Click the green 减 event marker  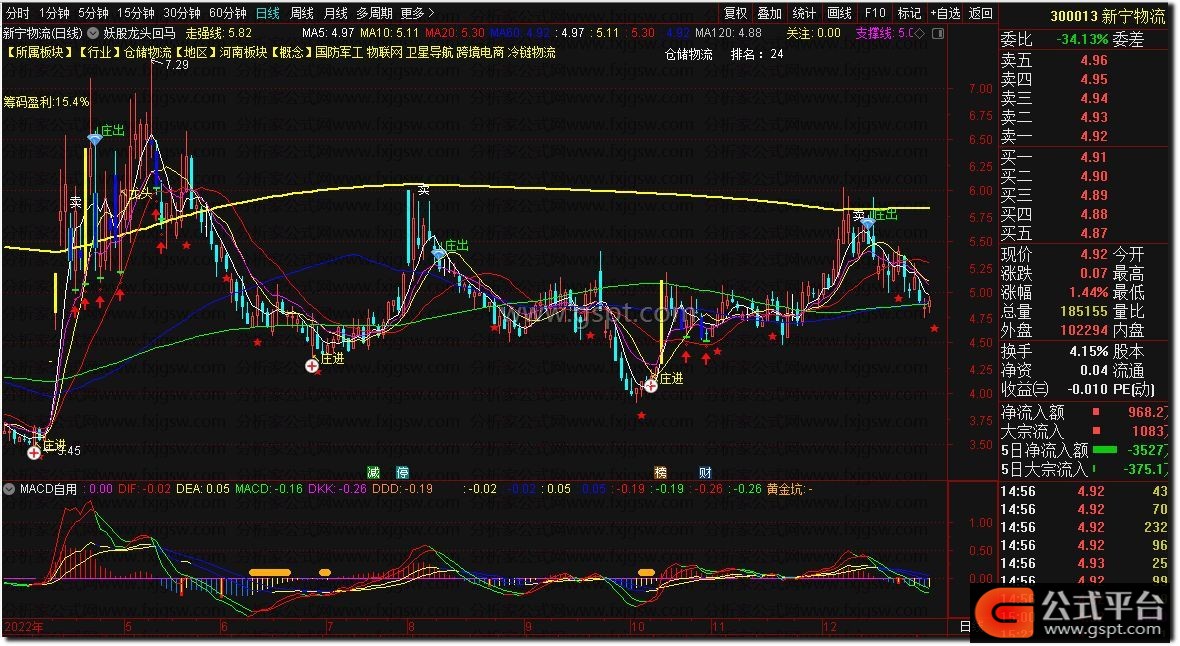(x=373, y=473)
